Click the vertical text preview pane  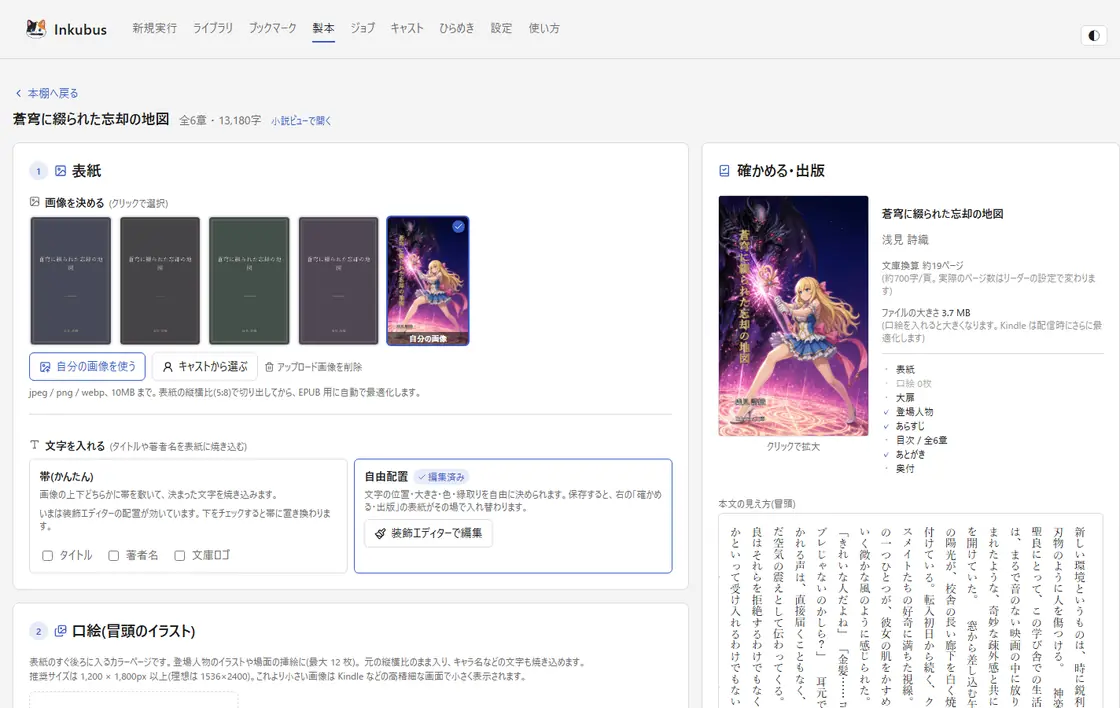(x=911, y=611)
